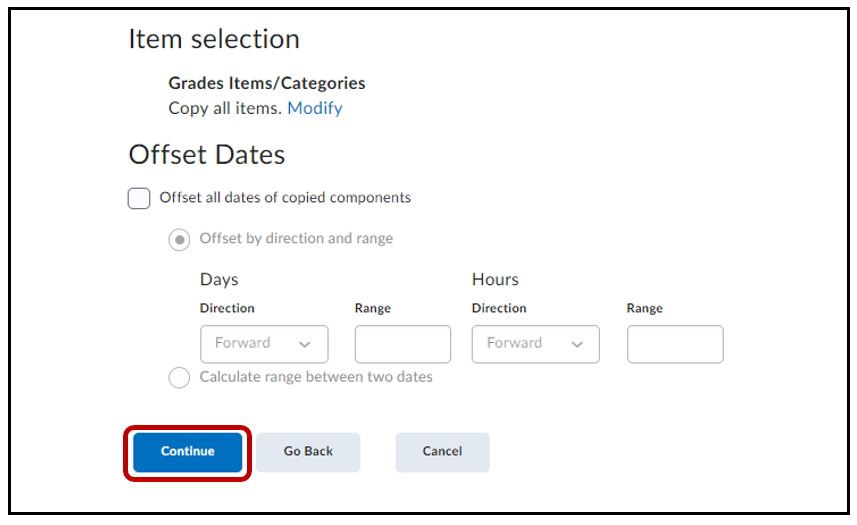Click the chevron arrow in Hours Direction

[577, 344]
